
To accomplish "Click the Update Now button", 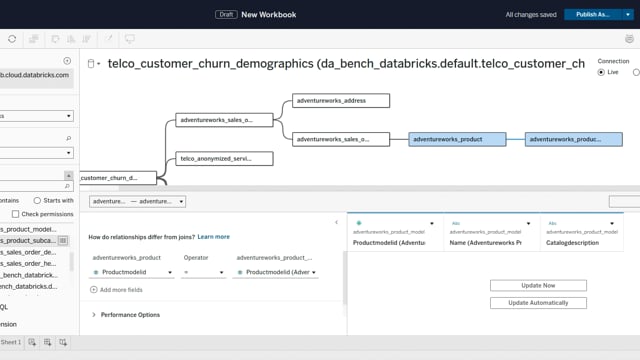I will 538,285.
